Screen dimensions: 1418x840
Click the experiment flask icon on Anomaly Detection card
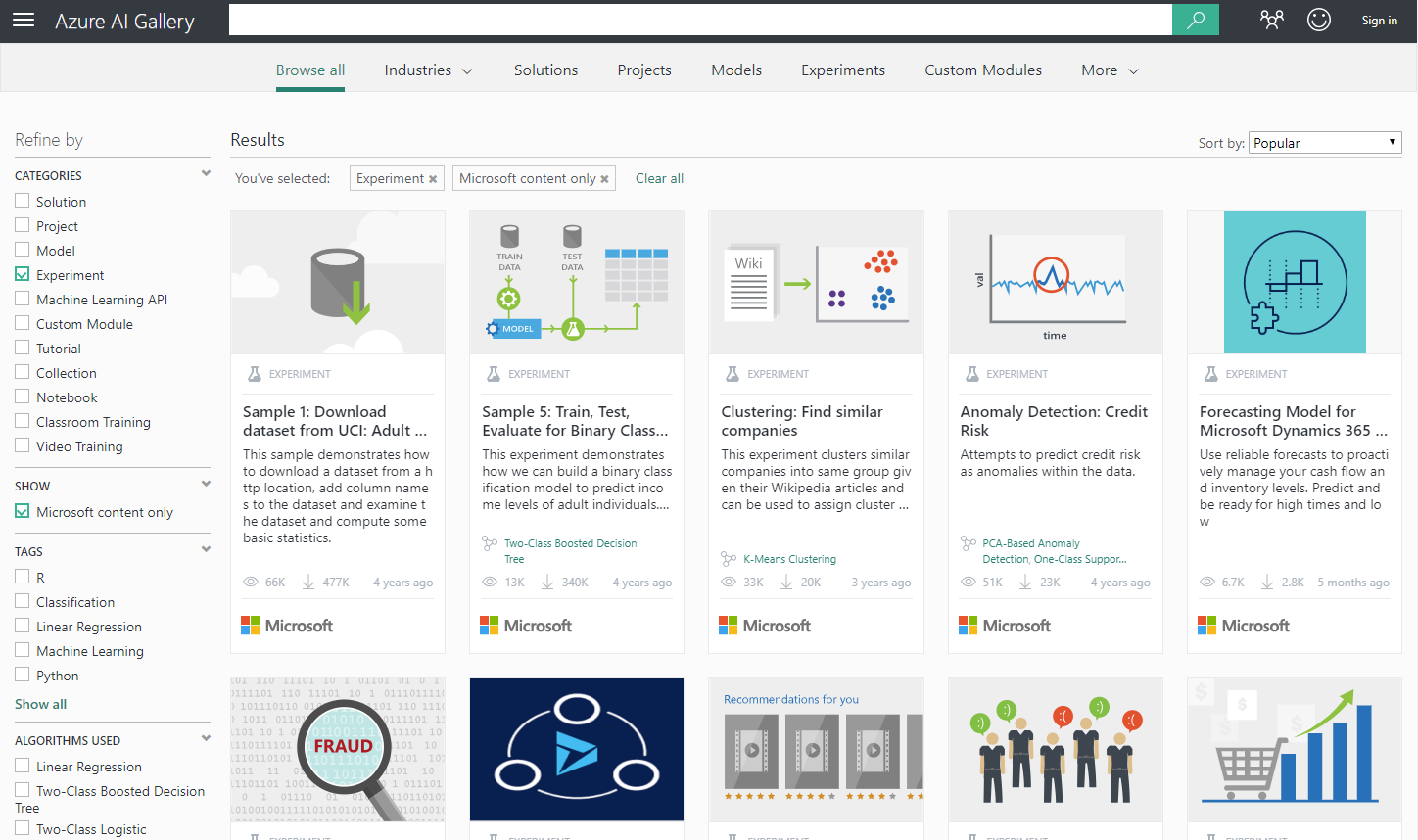(x=972, y=374)
